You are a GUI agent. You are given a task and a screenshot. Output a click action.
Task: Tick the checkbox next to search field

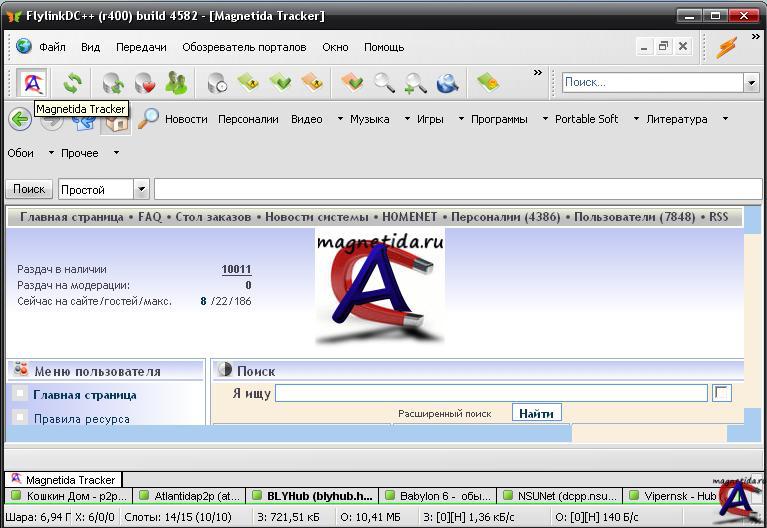click(x=721, y=394)
